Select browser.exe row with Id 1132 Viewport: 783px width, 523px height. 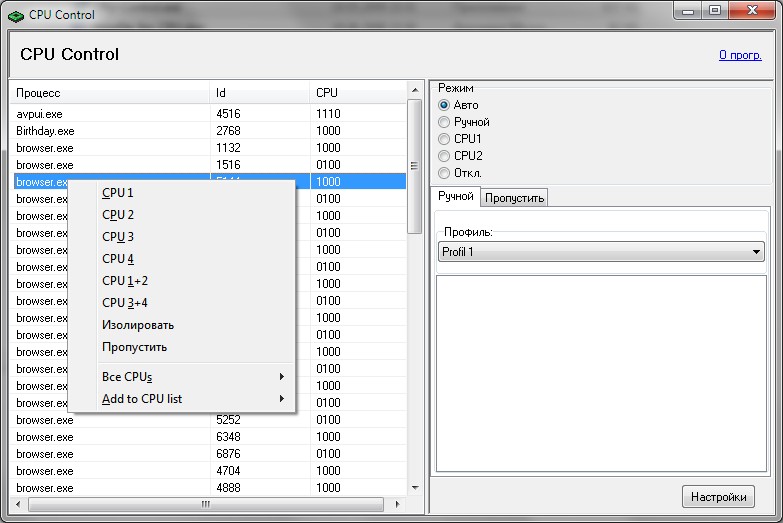point(208,148)
